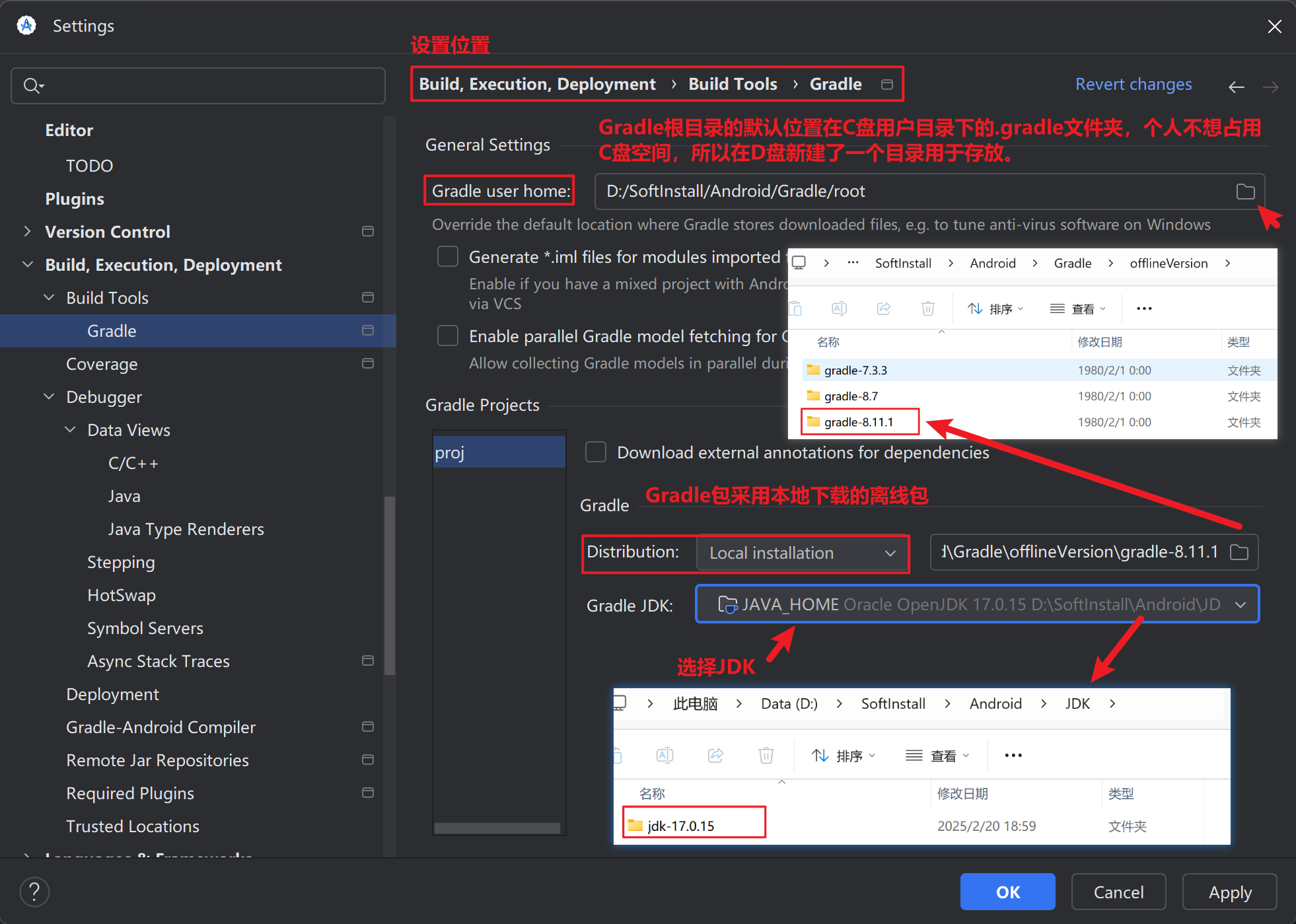The width and height of the screenshot is (1296, 924).
Task: Enable Generate *.iml files checkbox
Action: 448,257
